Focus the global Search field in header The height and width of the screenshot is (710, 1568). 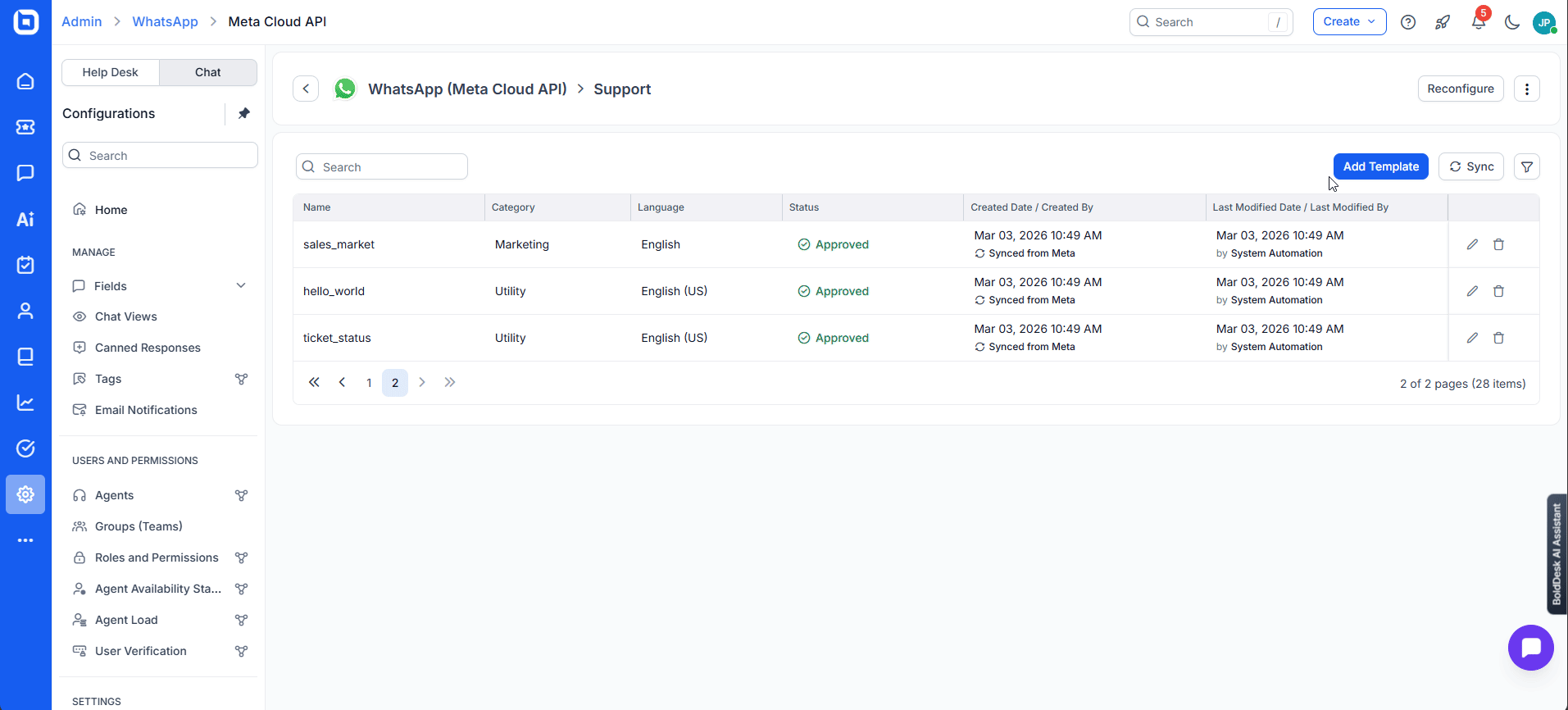[1211, 22]
